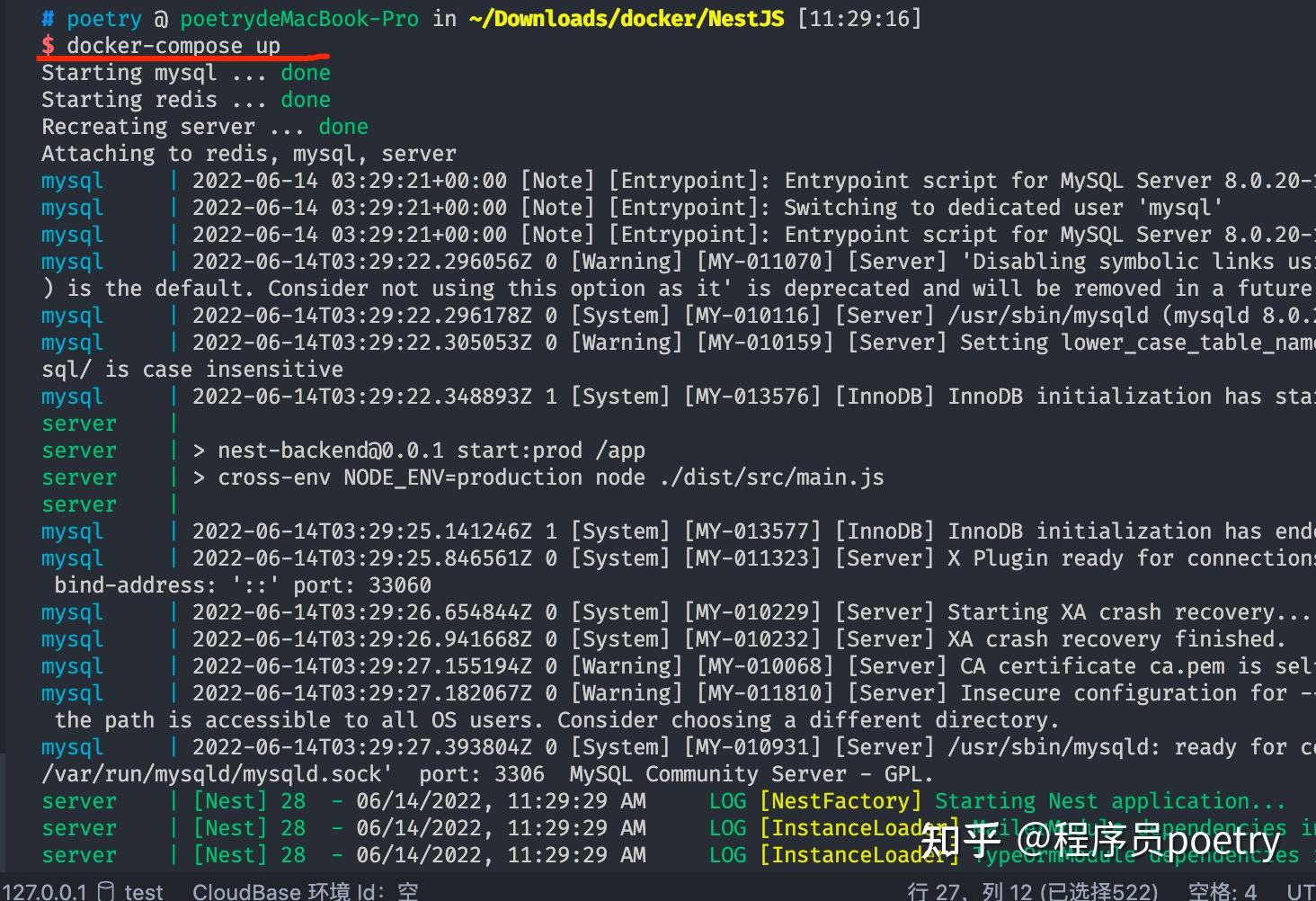The image size is (1316, 901).
Task: Select the 'test' database status item
Action: pos(144,891)
